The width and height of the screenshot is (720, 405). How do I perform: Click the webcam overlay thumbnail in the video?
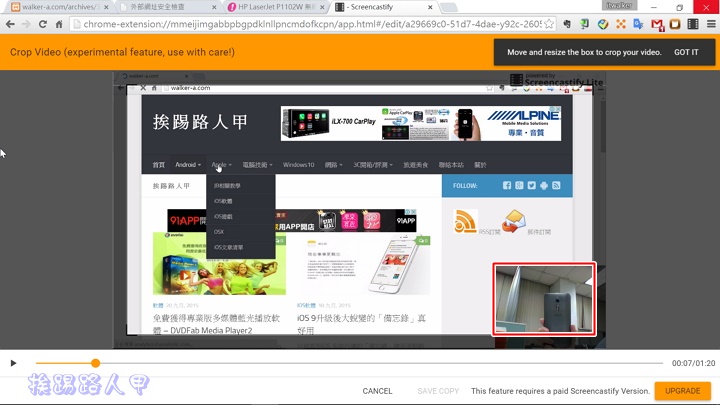544,299
